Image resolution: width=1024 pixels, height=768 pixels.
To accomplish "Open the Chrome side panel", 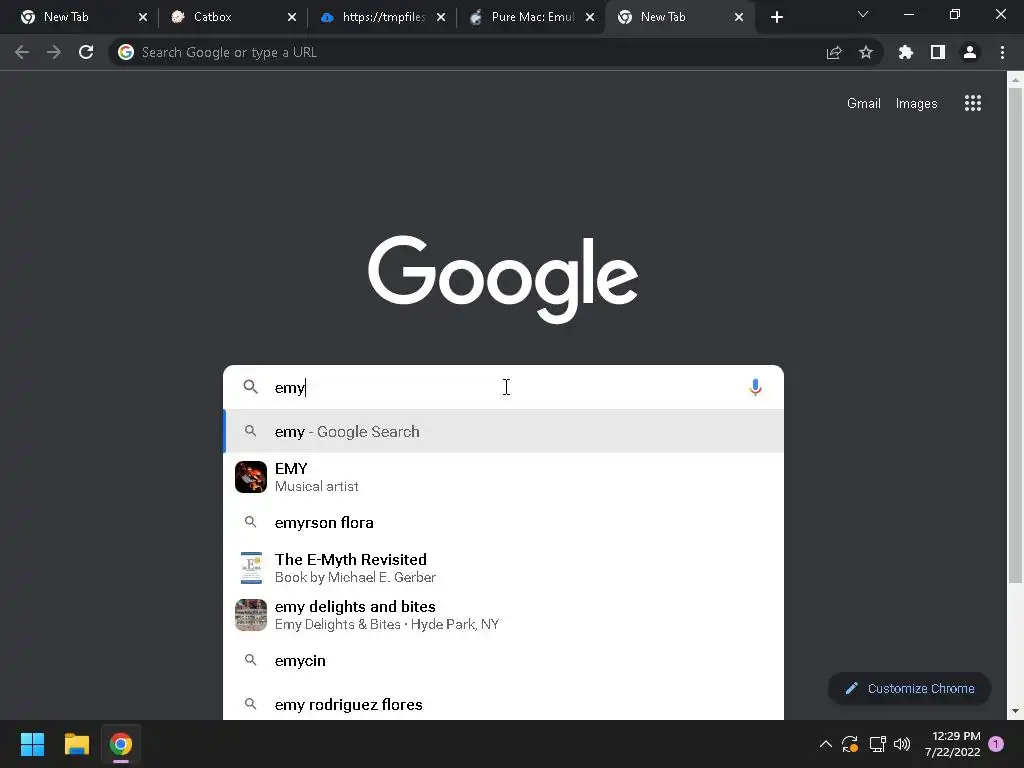I will coord(938,52).
